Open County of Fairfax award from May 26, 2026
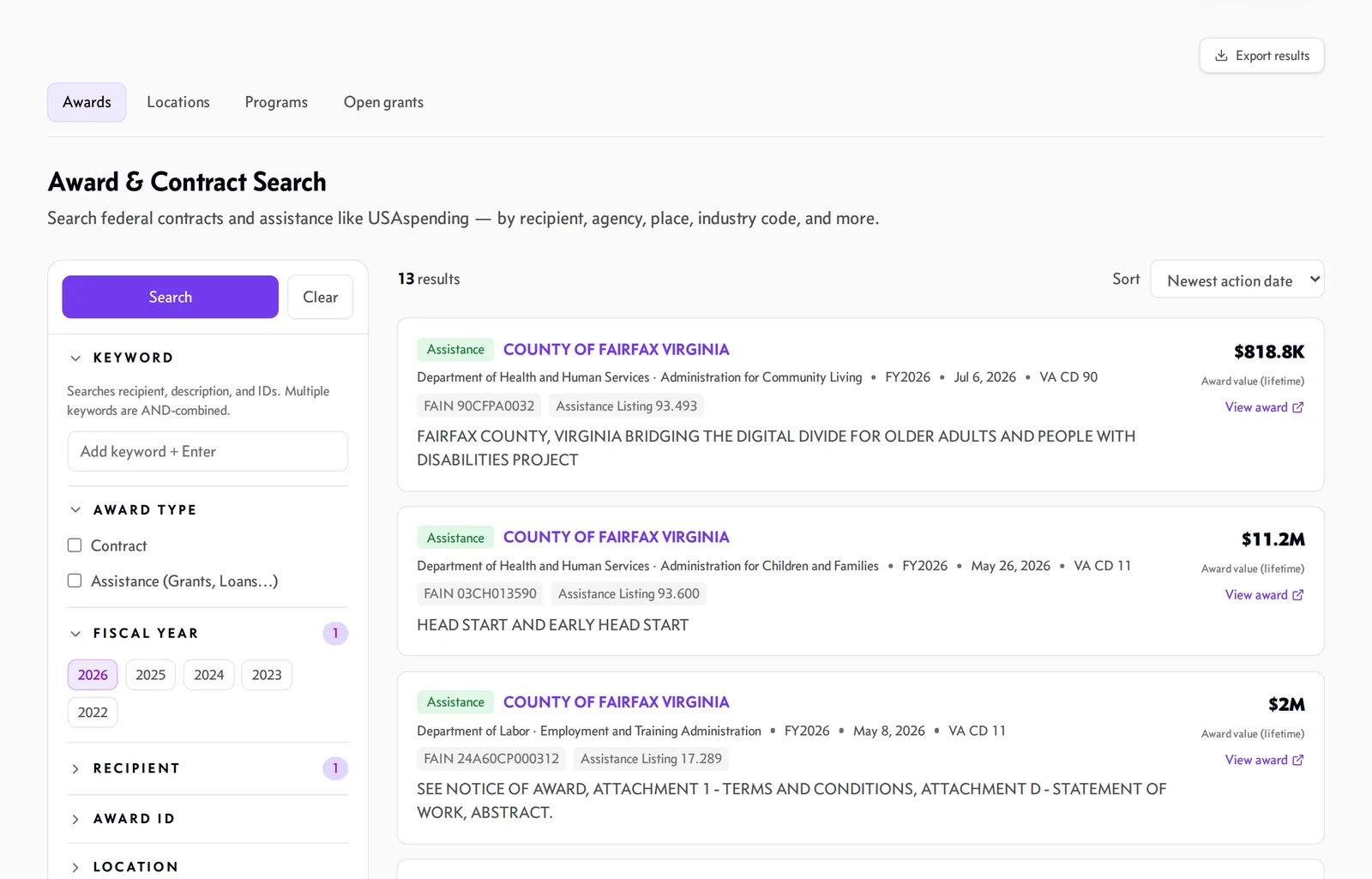Viewport: 1372px width, 879px height. pyautogui.click(x=616, y=537)
